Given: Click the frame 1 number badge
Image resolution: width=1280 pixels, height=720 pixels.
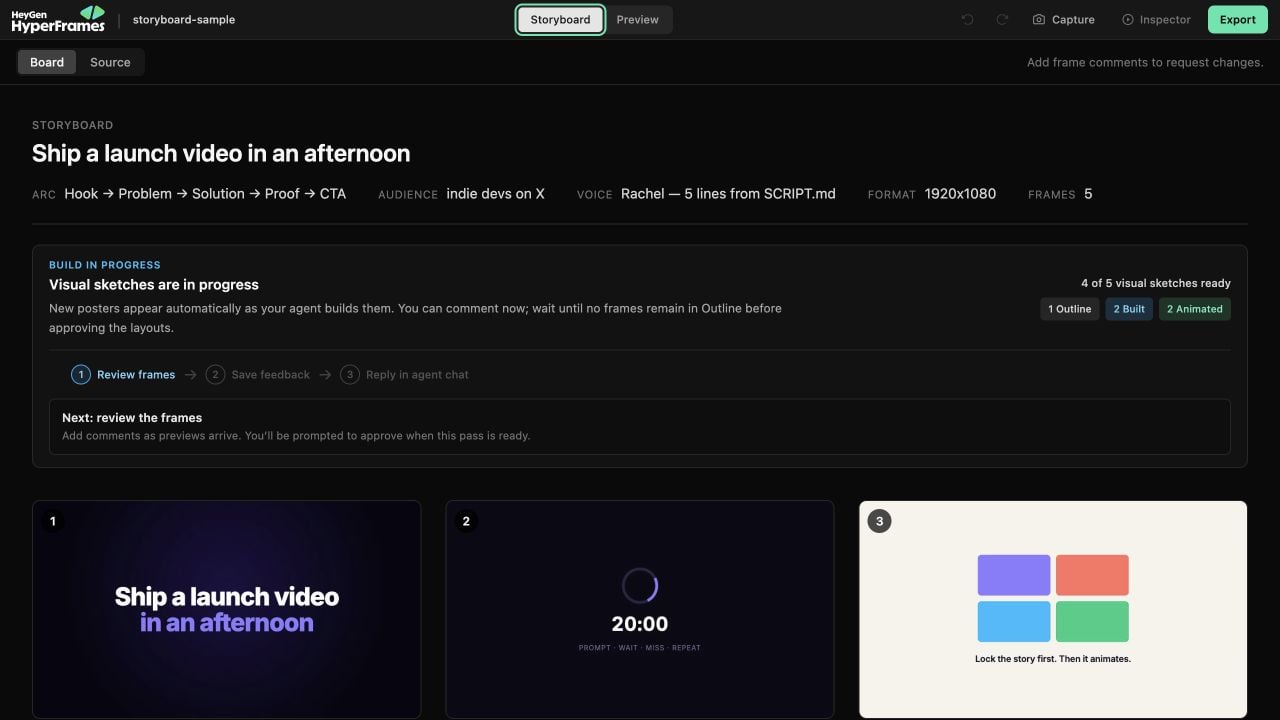Looking at the screenshot, I should tap(52, 521).
